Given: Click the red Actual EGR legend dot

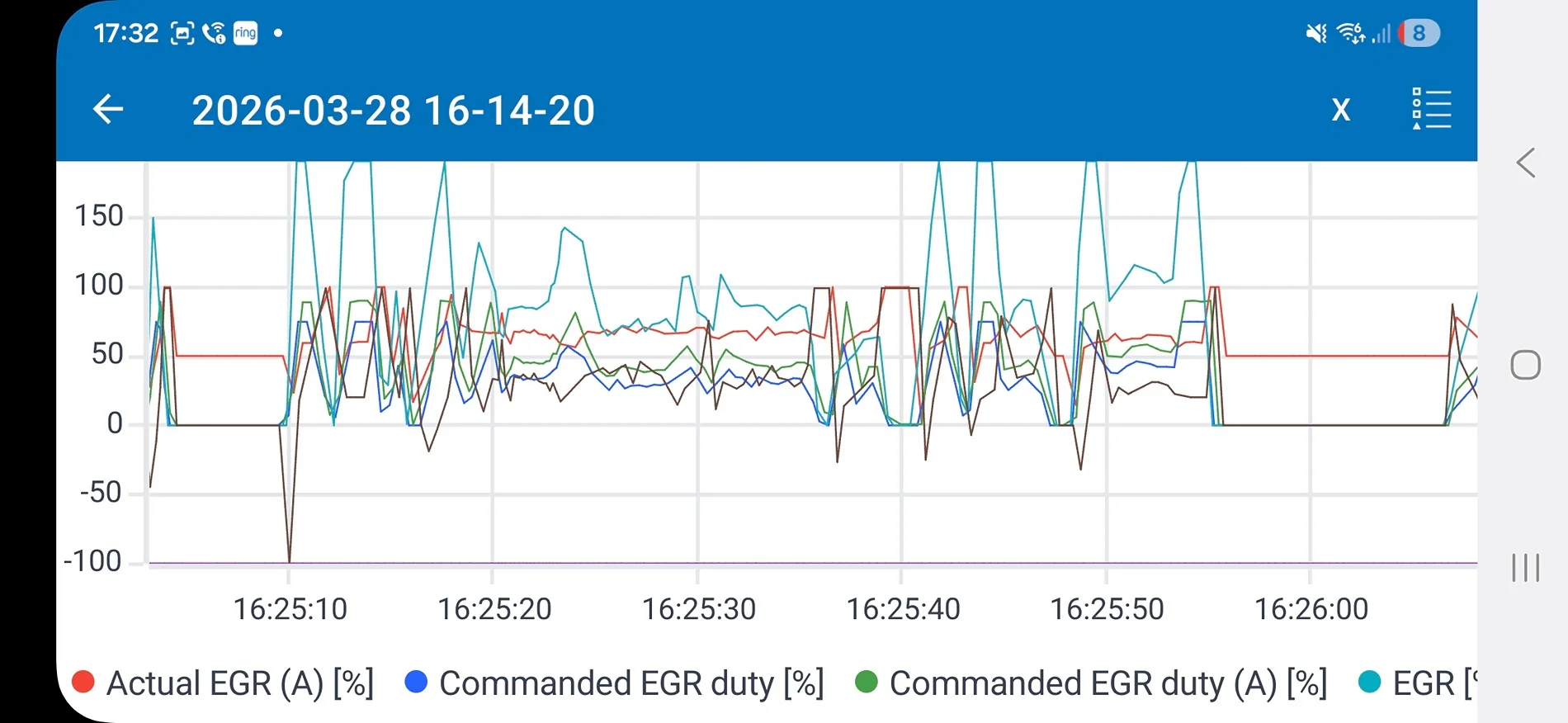Looking at the screenshot, I should 83,682.
